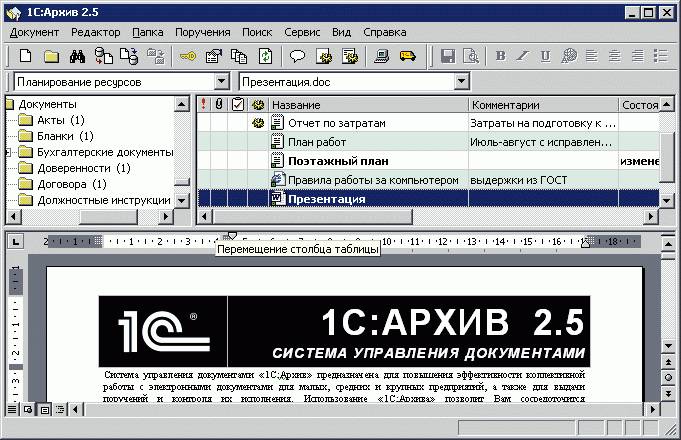Toggle underline formatting
Viewport: 681px width, 440px height.
(545, 56)
